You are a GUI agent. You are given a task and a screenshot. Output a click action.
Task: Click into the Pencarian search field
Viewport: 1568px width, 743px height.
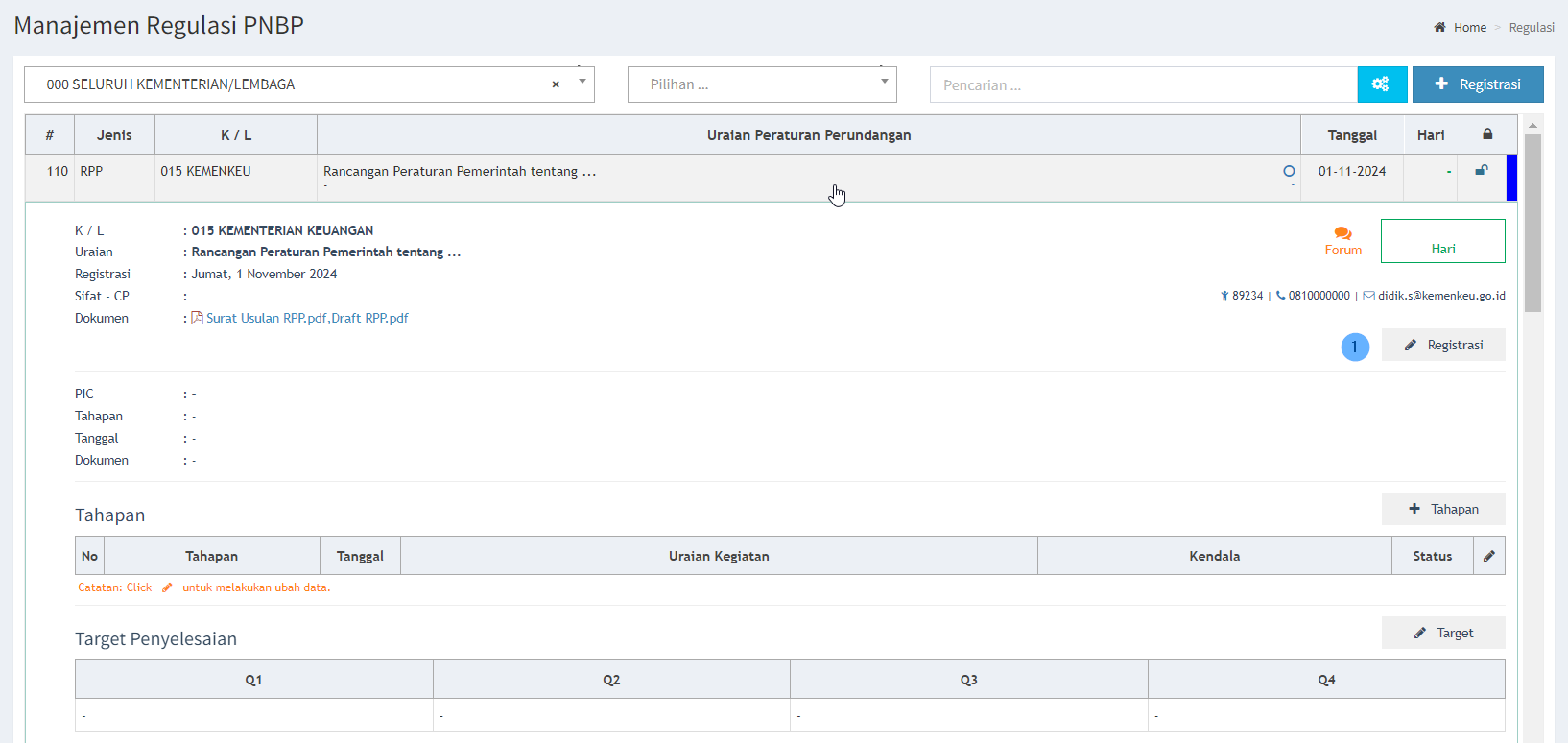(x=1142, y=84)
